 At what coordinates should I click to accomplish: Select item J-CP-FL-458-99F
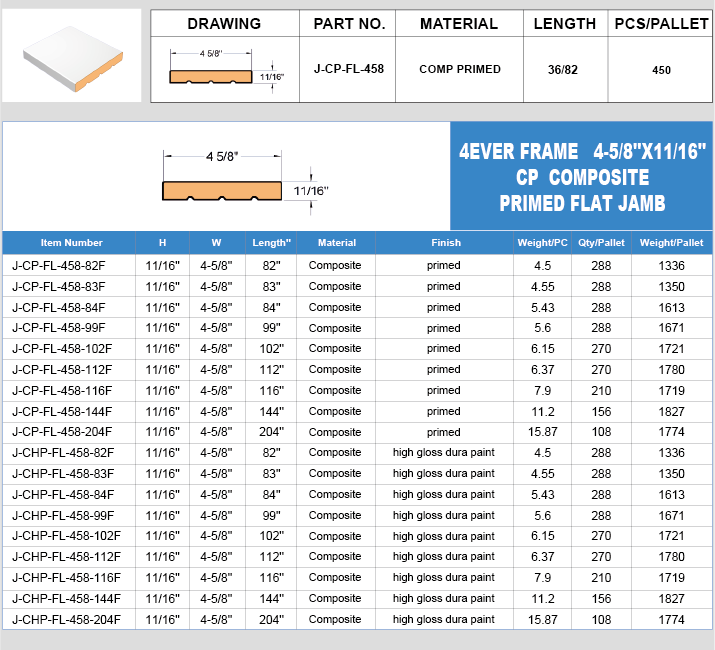58,328
